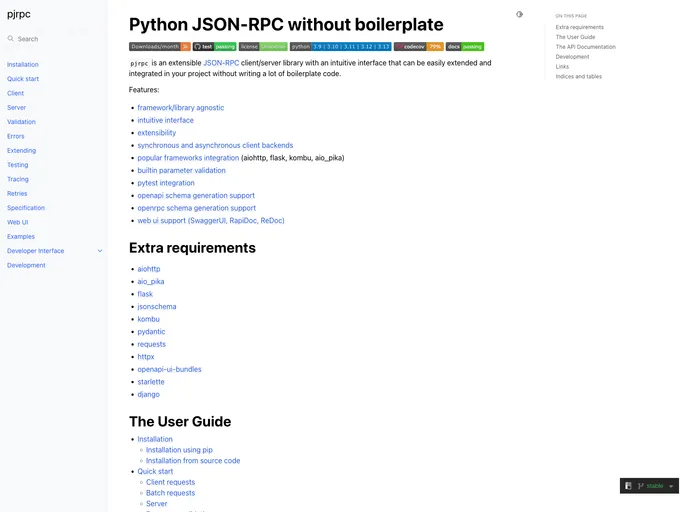The height and width of the screenshot is (512, 688).
Task: Open openapi schema generation support link
Action: [196, 196]
